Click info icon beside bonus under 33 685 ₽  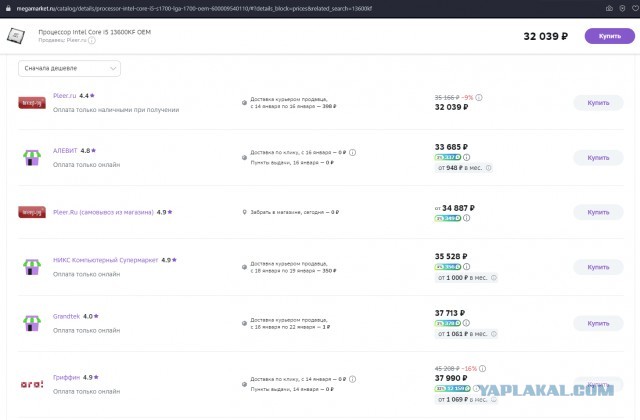point(467,157)
